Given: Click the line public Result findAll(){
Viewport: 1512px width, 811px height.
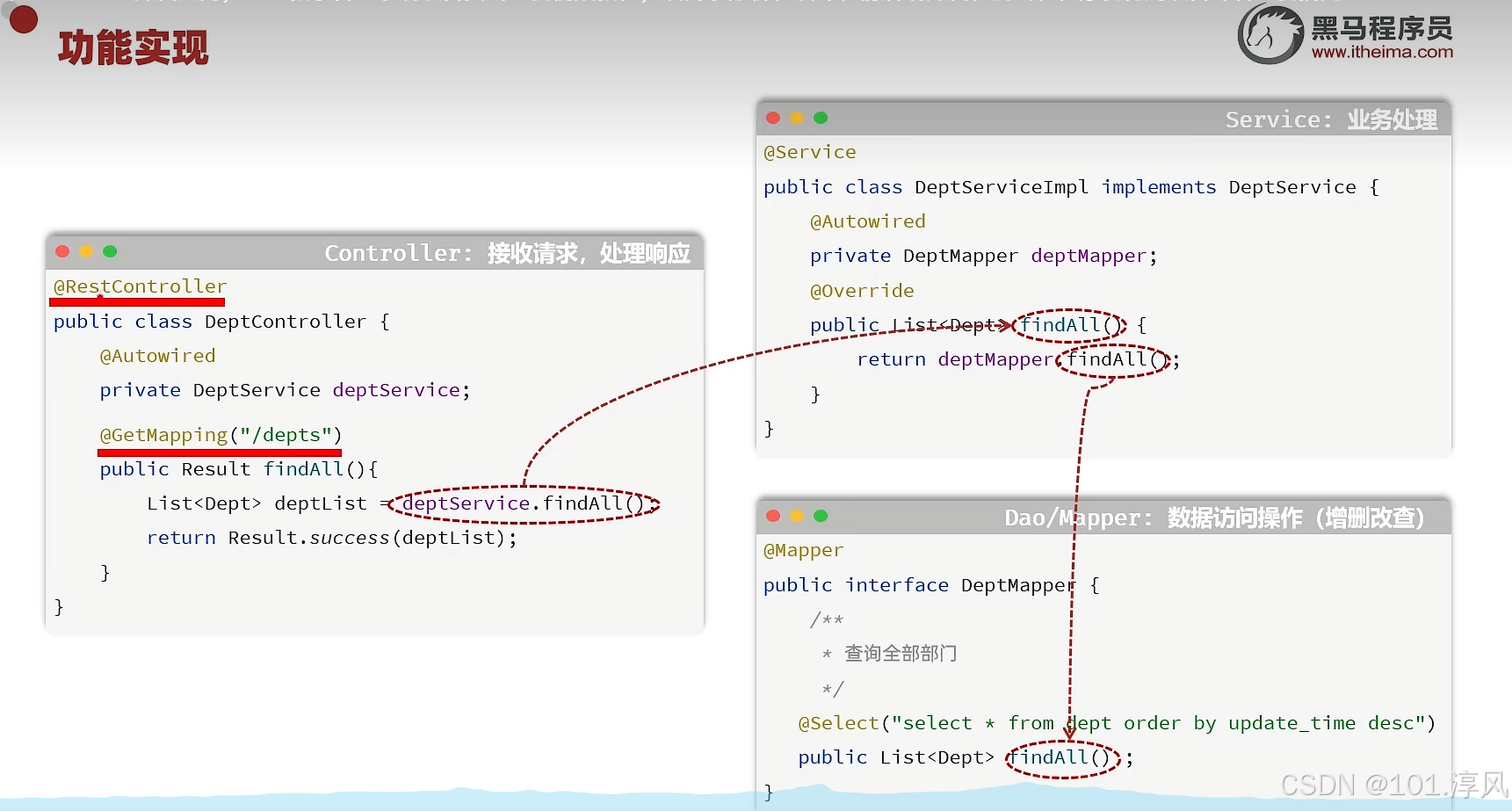Looking at the screenshot, I should point(238,469).
